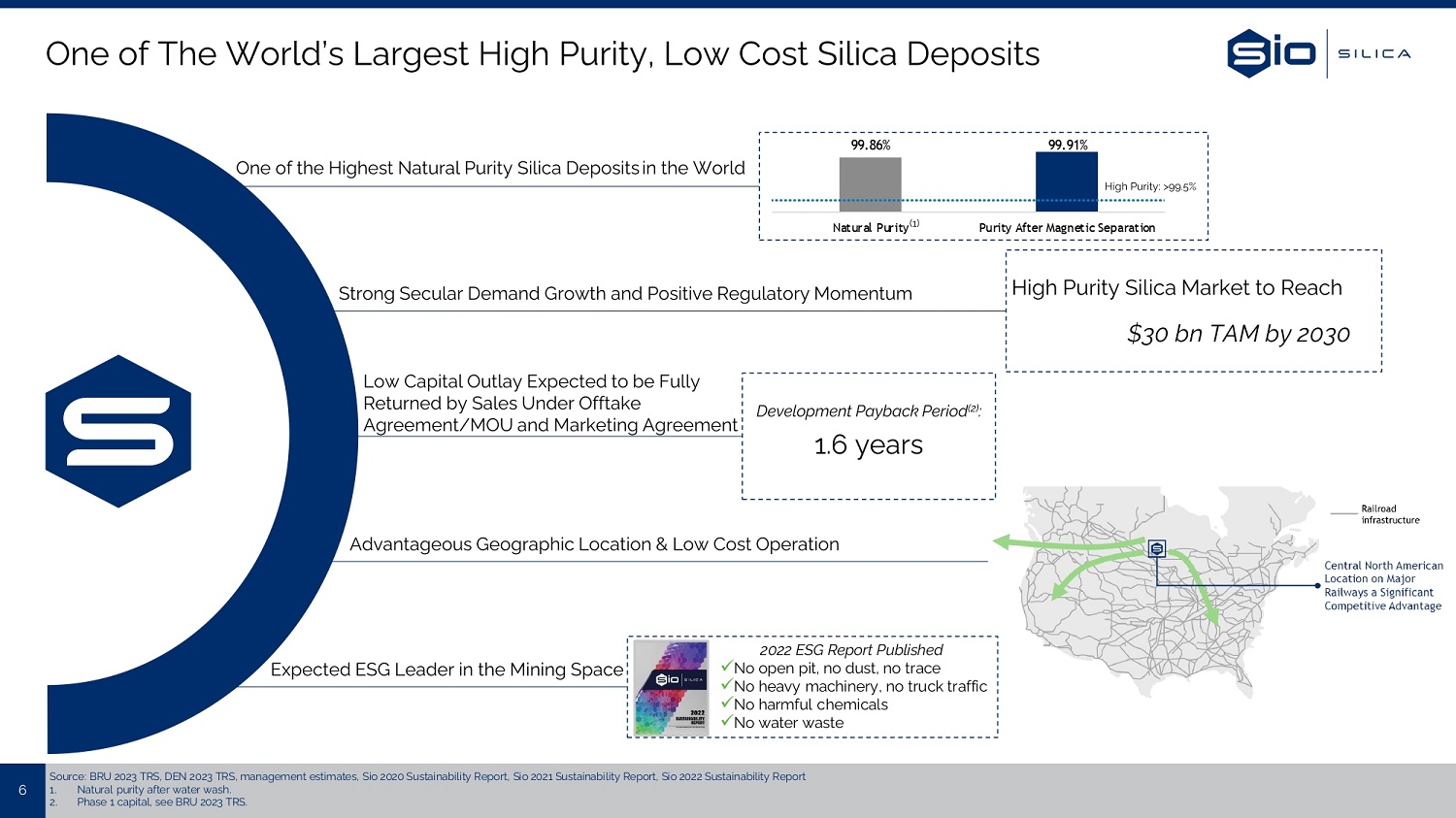Click the '$30 bn TAM by 2030' figure
Image resolution: width=1456 pixels, height=818 pixels.
click(1239, 334)
